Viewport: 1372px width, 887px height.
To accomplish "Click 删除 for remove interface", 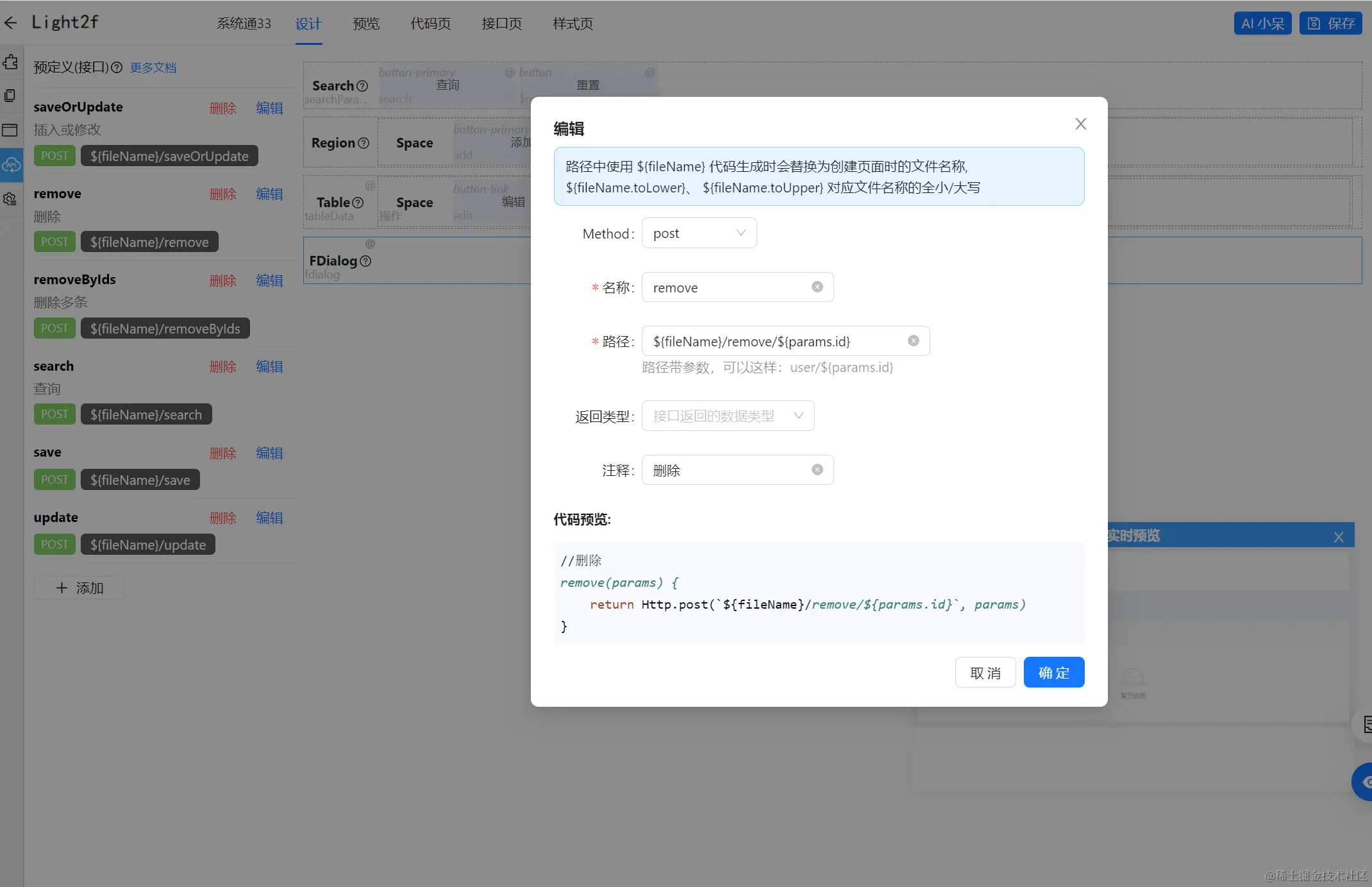I will [222, 194].
